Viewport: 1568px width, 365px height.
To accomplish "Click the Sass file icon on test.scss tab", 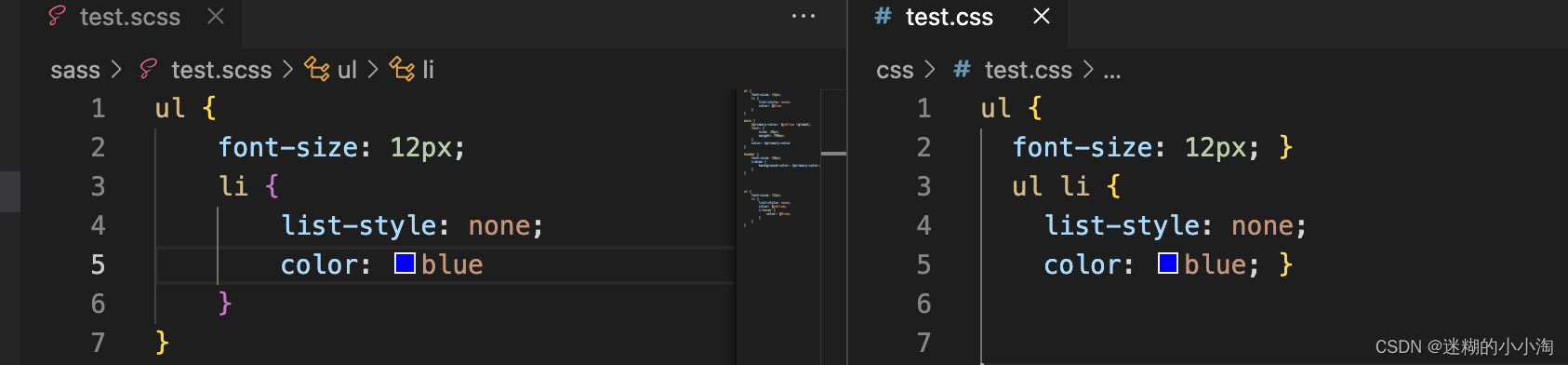I will (x=57, y=16).
